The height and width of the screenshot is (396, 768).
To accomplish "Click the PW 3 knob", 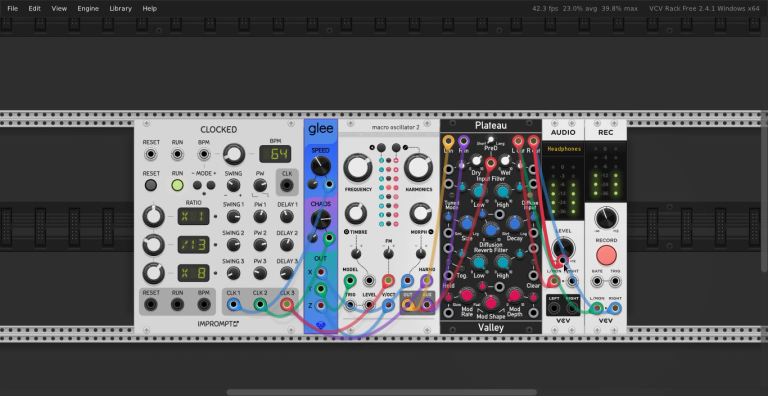I will tap(260, 273).
